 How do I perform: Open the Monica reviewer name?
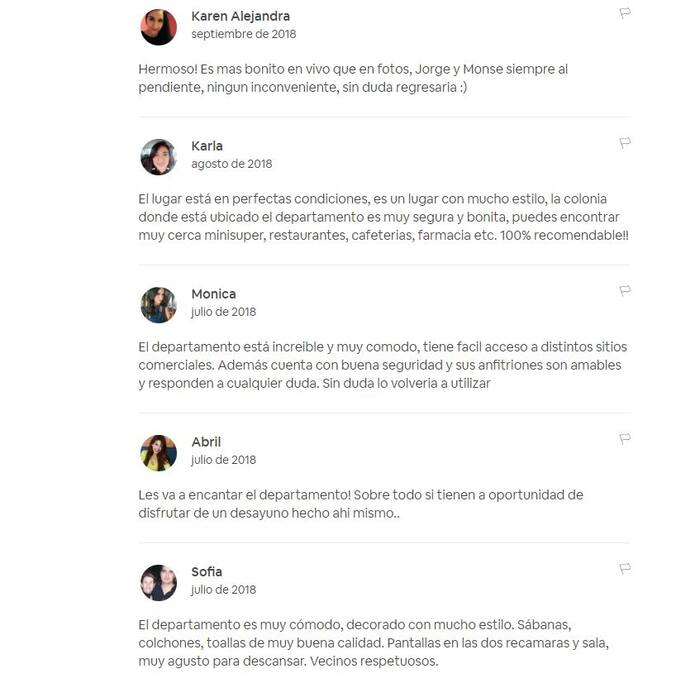pos(213,294)
